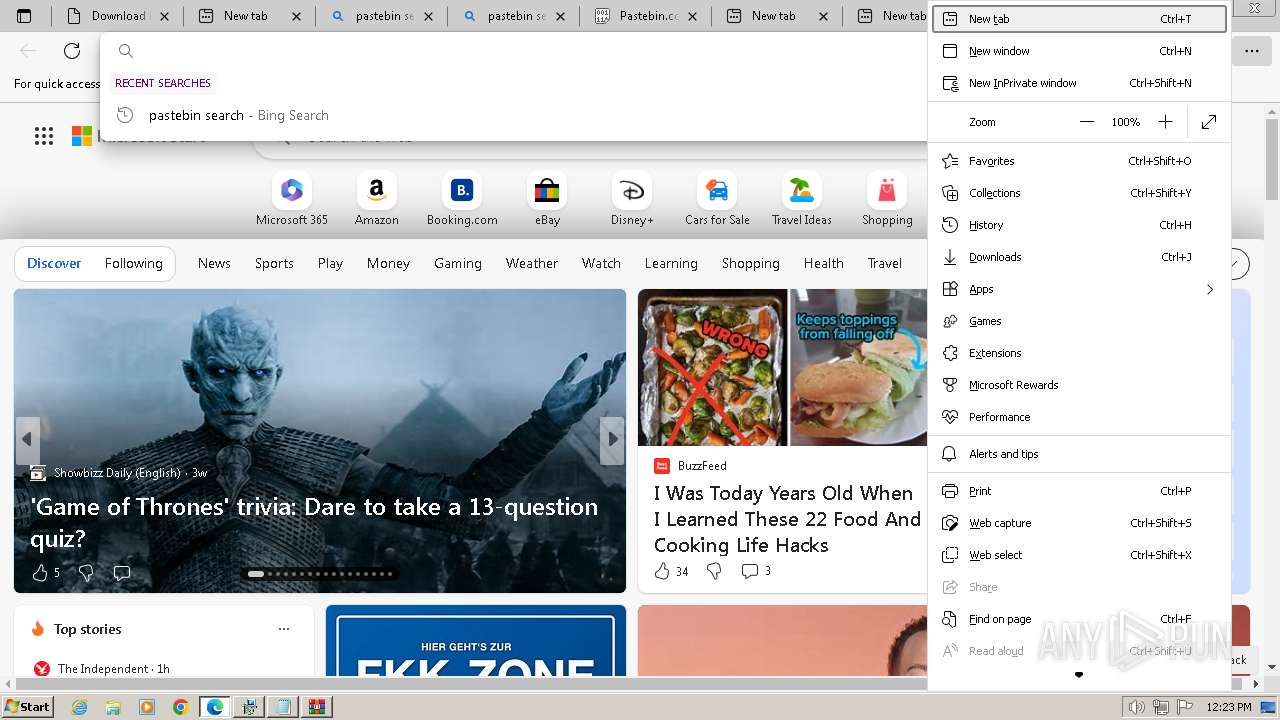Switch to the Pastebin.com browser tab

[646, 16]
